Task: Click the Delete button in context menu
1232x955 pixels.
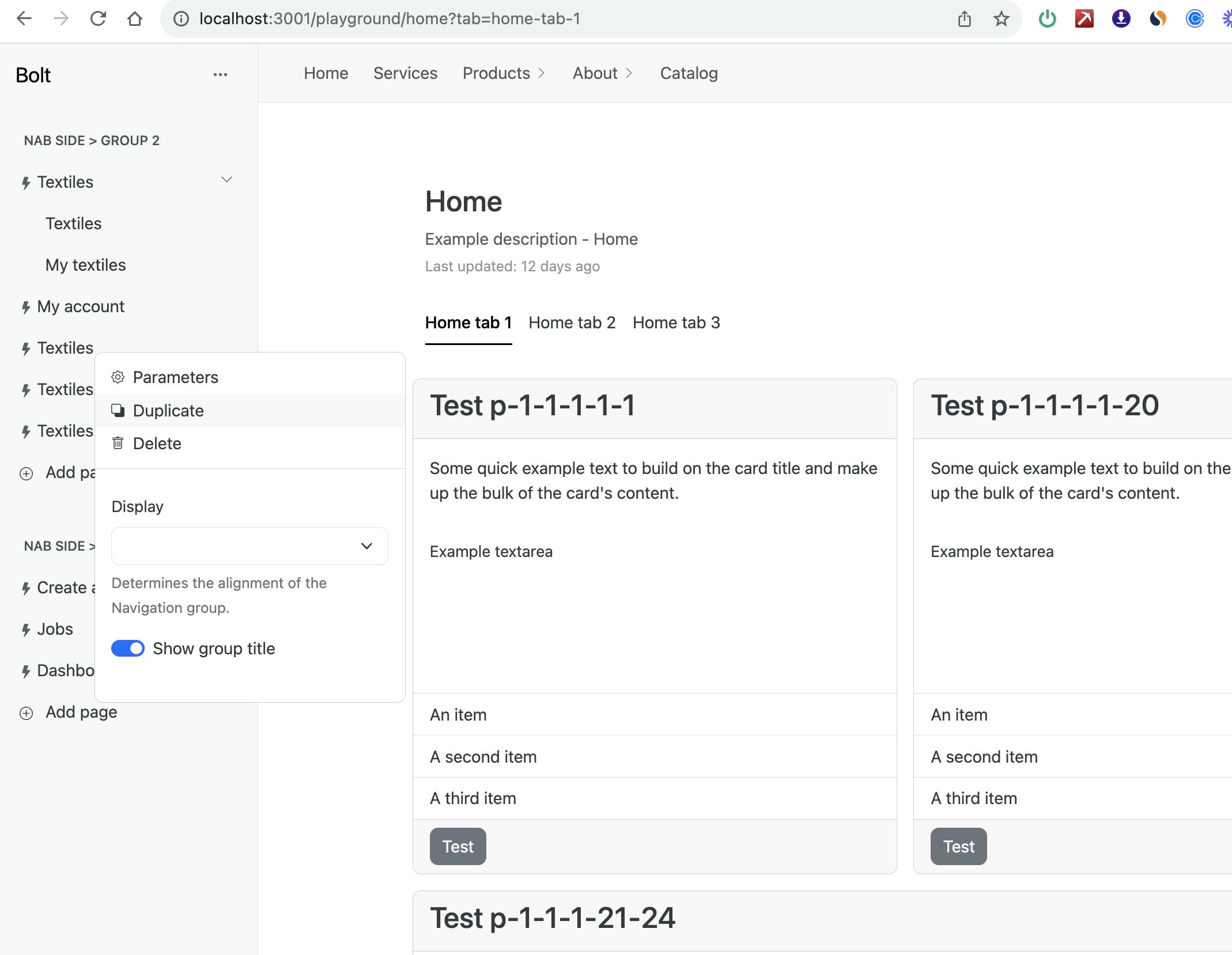Action: (158, 443)
